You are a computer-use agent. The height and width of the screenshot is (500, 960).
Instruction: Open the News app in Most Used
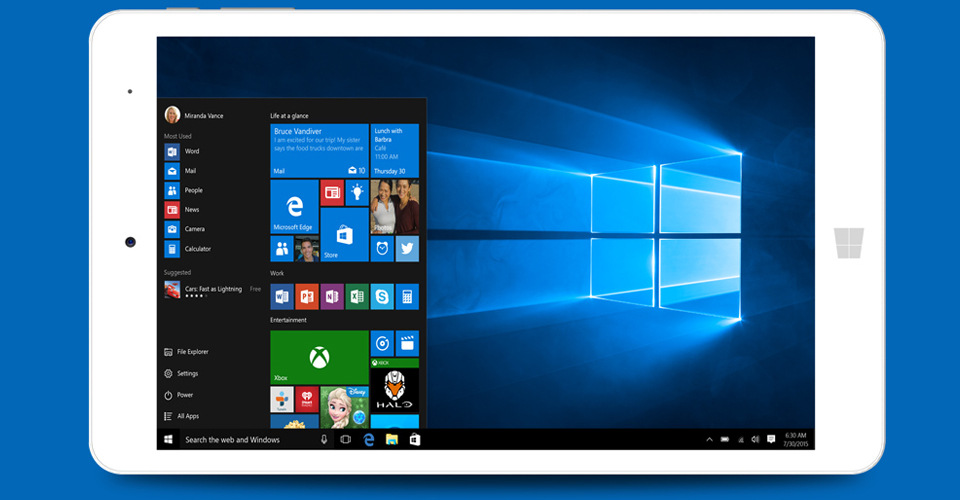(x=182, y=210)
